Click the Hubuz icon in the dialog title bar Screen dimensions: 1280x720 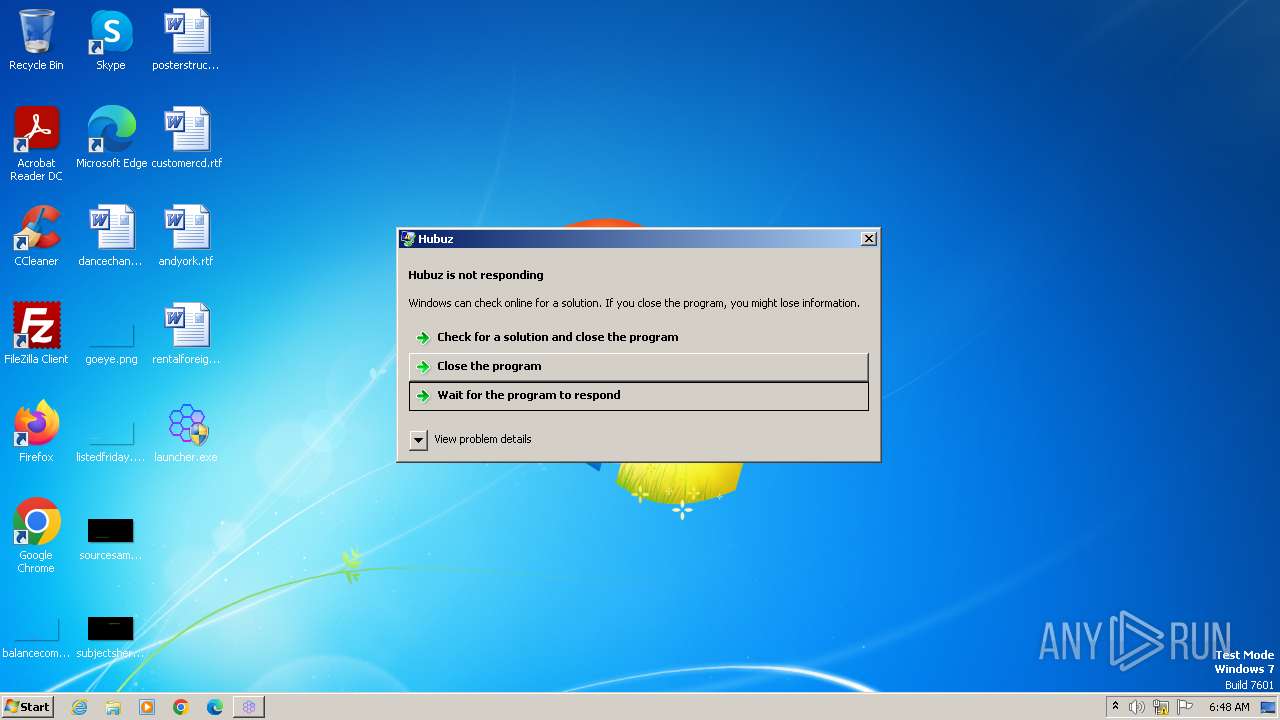tap(408, 239)
